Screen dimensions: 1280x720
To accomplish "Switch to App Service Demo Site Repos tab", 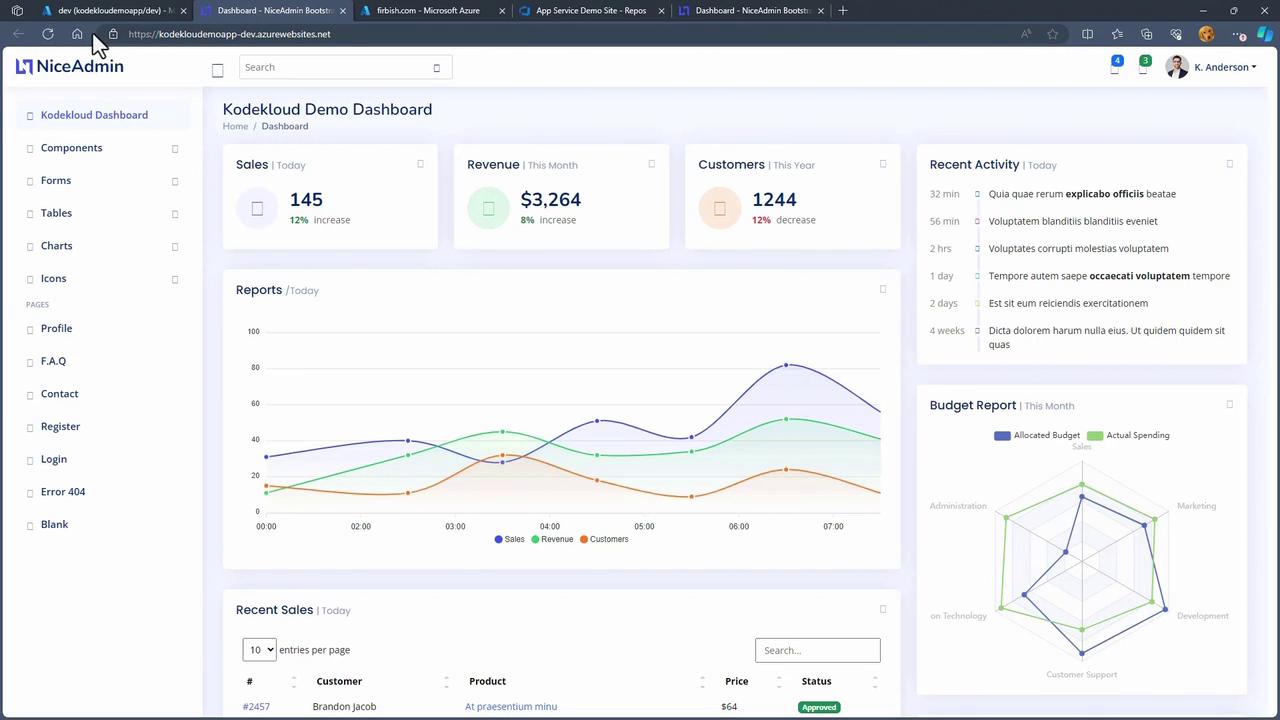I will tap(590, 10).
